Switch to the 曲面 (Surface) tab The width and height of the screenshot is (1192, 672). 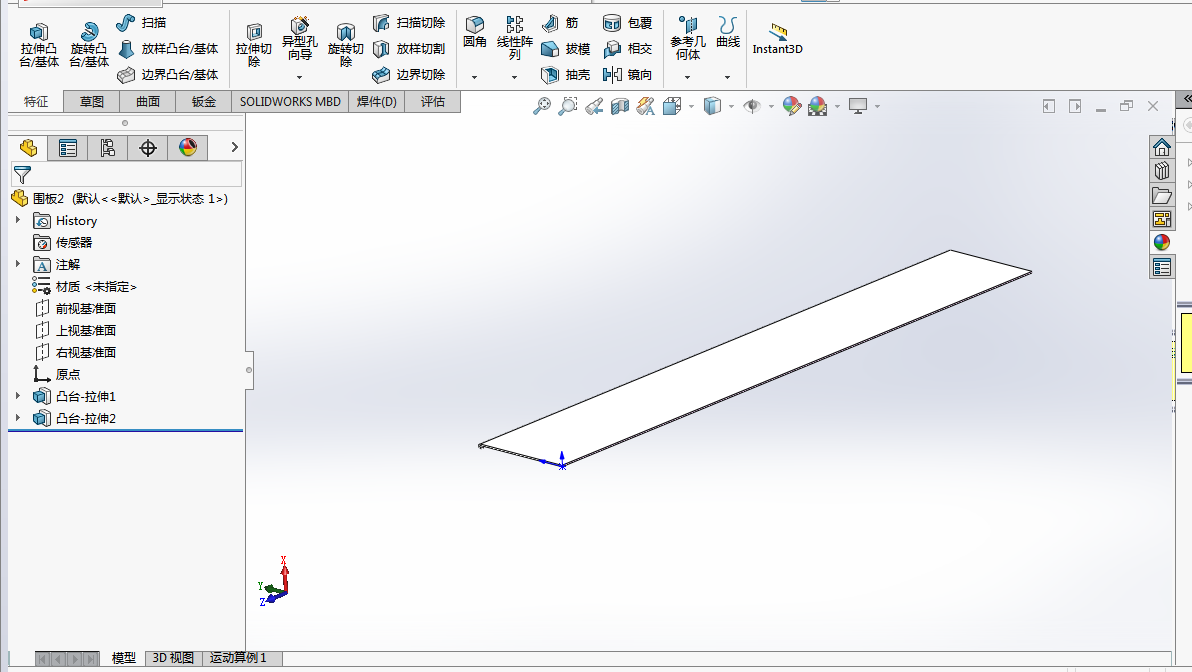click(148, 102)
